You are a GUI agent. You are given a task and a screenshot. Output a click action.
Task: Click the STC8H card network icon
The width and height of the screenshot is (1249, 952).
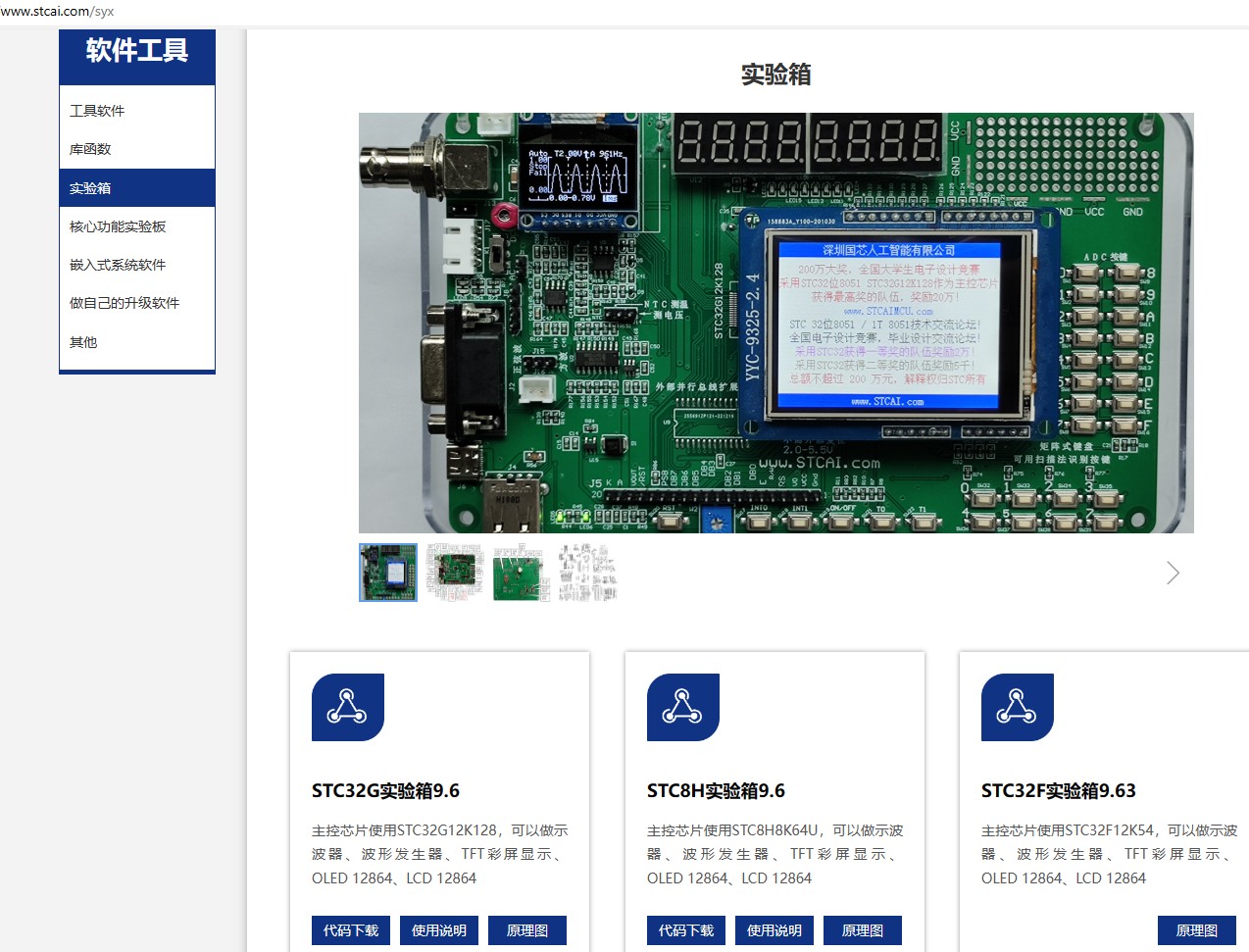[x=682, y=707]
